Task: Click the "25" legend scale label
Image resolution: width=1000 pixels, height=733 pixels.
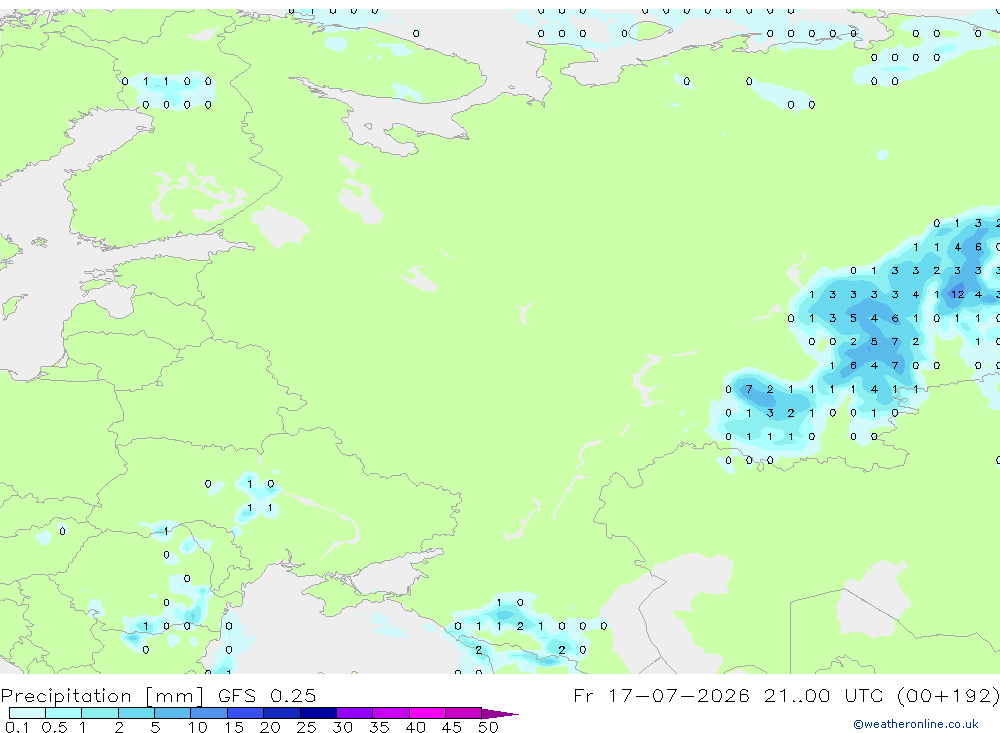Action: tap(306, 727)
